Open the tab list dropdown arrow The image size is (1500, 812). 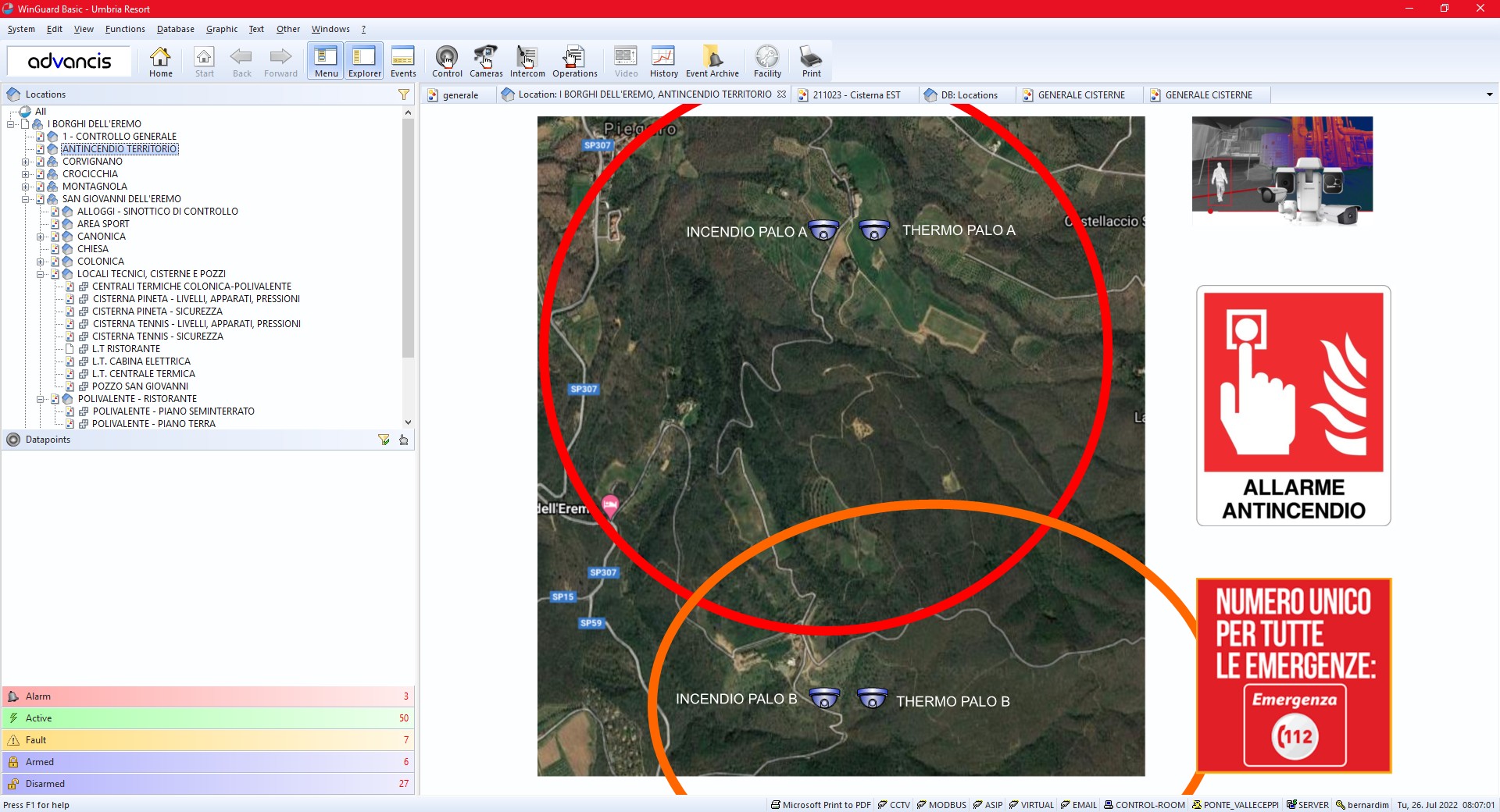pyautogui.click(x=1489, y=94)
